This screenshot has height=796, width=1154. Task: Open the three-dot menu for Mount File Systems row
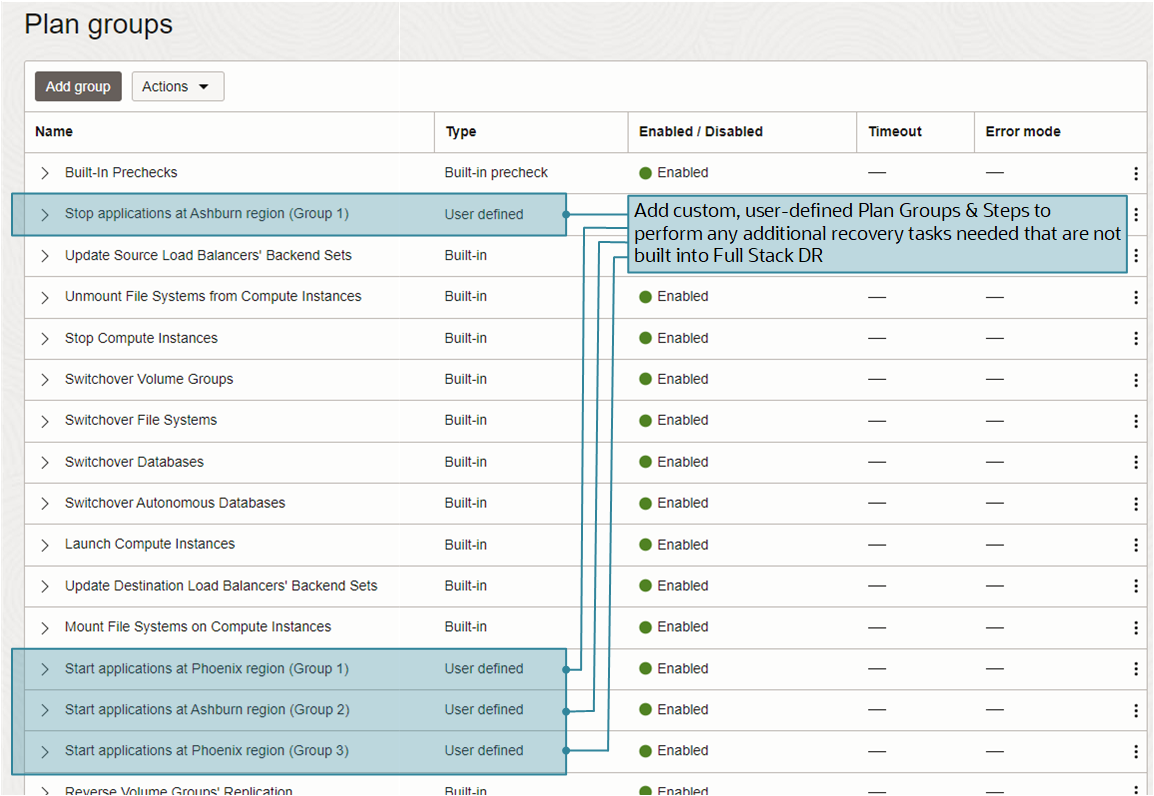(x=1136, y=627)
